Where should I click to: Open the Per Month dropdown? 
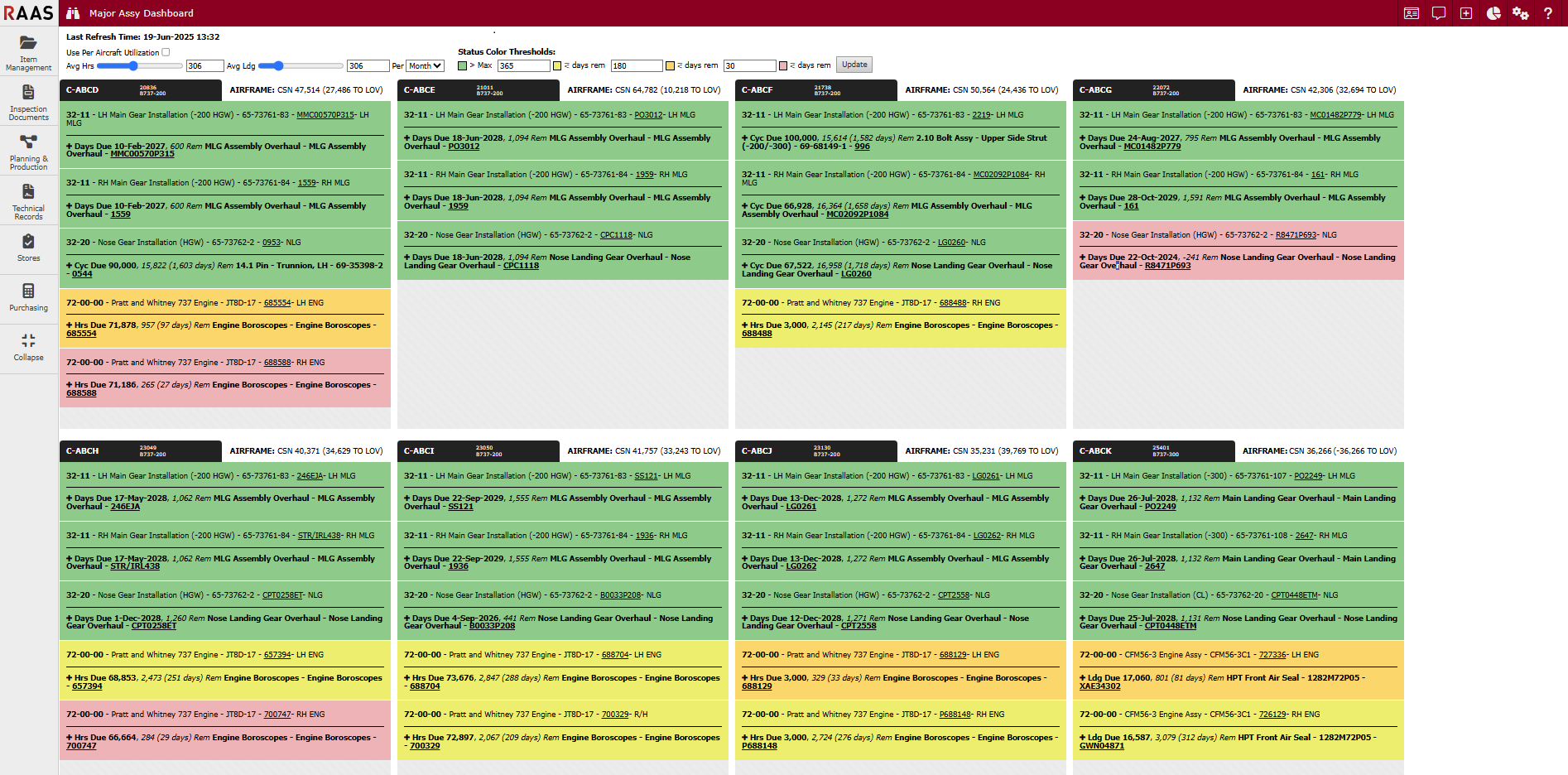[426, 66]
